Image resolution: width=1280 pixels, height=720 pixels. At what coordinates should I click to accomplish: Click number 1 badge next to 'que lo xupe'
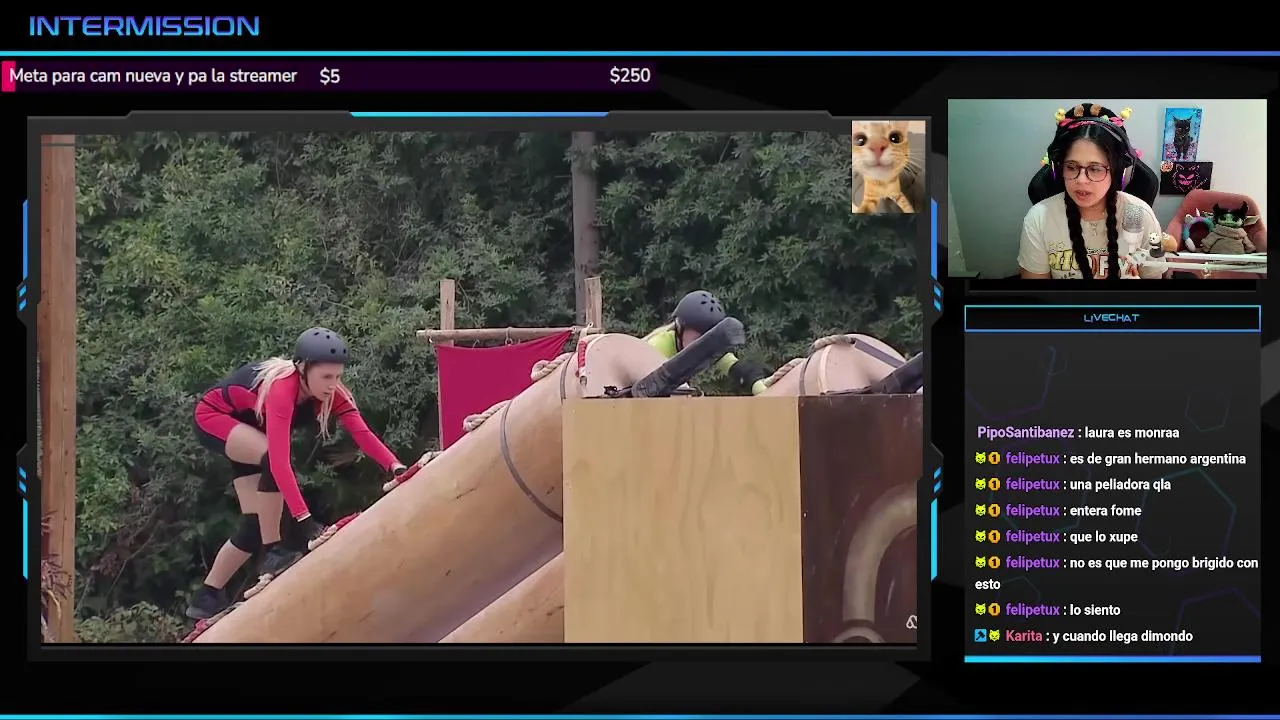point(994,537)
